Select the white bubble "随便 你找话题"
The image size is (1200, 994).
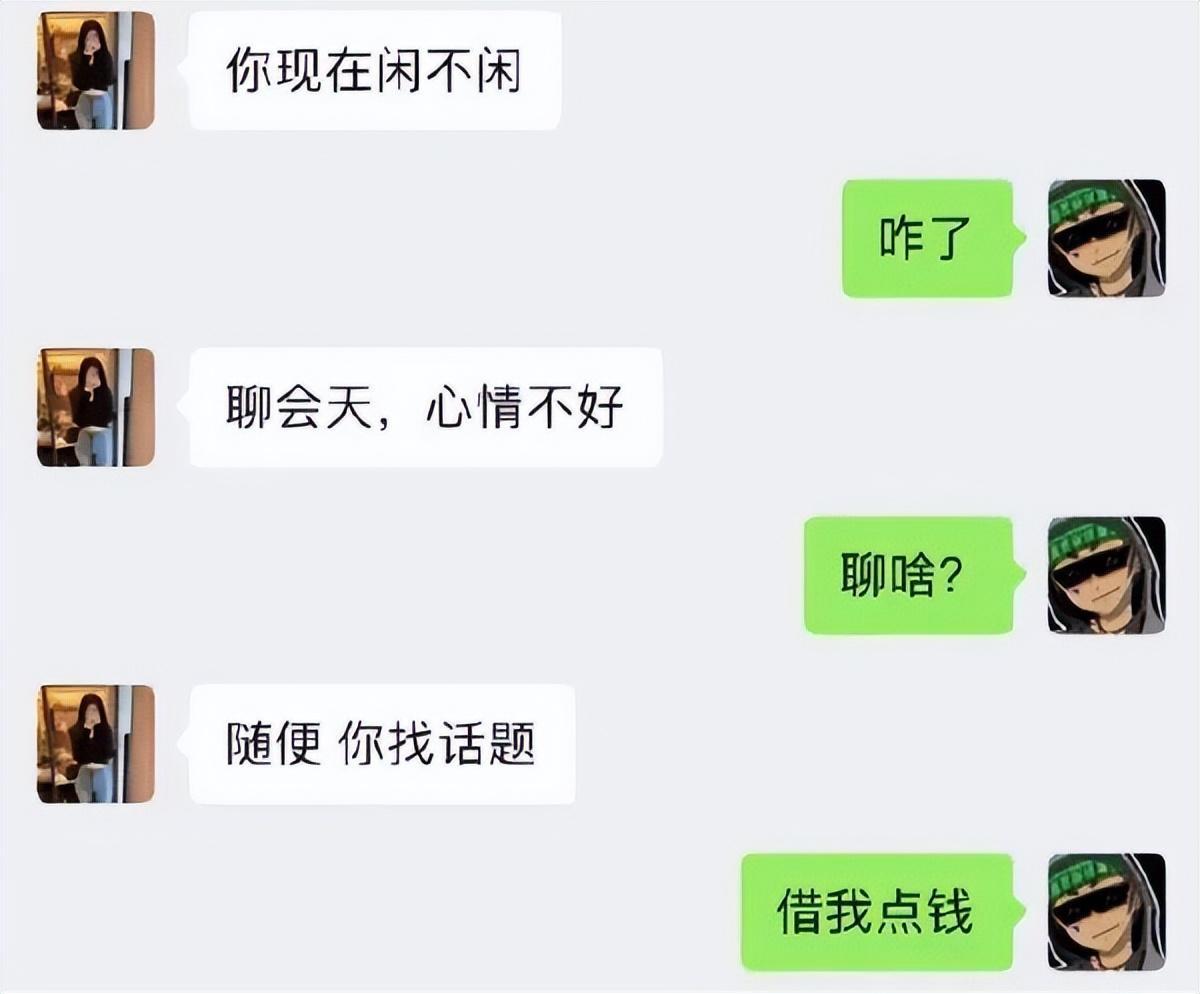(382, 744)
